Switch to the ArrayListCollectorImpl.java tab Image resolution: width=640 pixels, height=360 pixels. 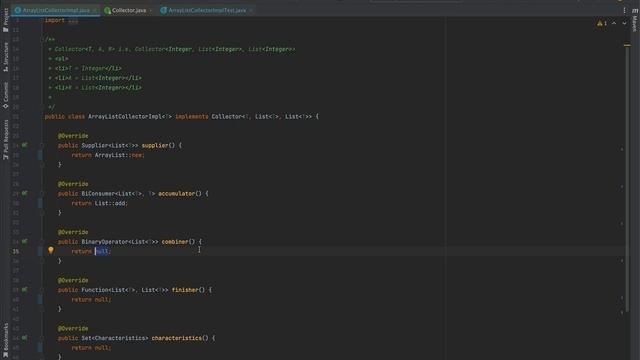pyautogui.click(x=56, y=10)
